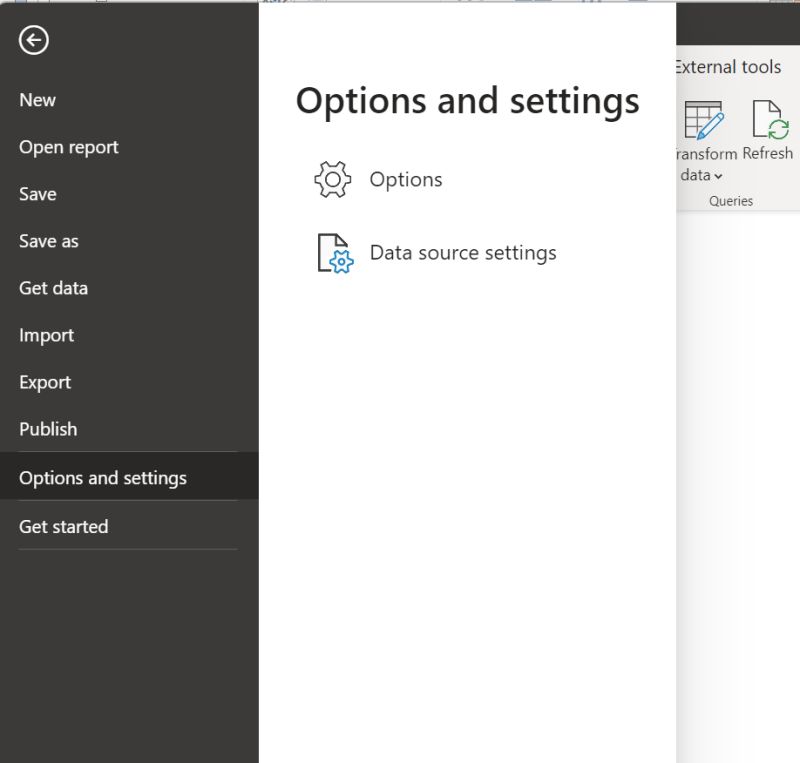The width and height of the screenshot is (800, 763).
Task: Click the External tools ribbon group
Action: [x=727, y=66]
